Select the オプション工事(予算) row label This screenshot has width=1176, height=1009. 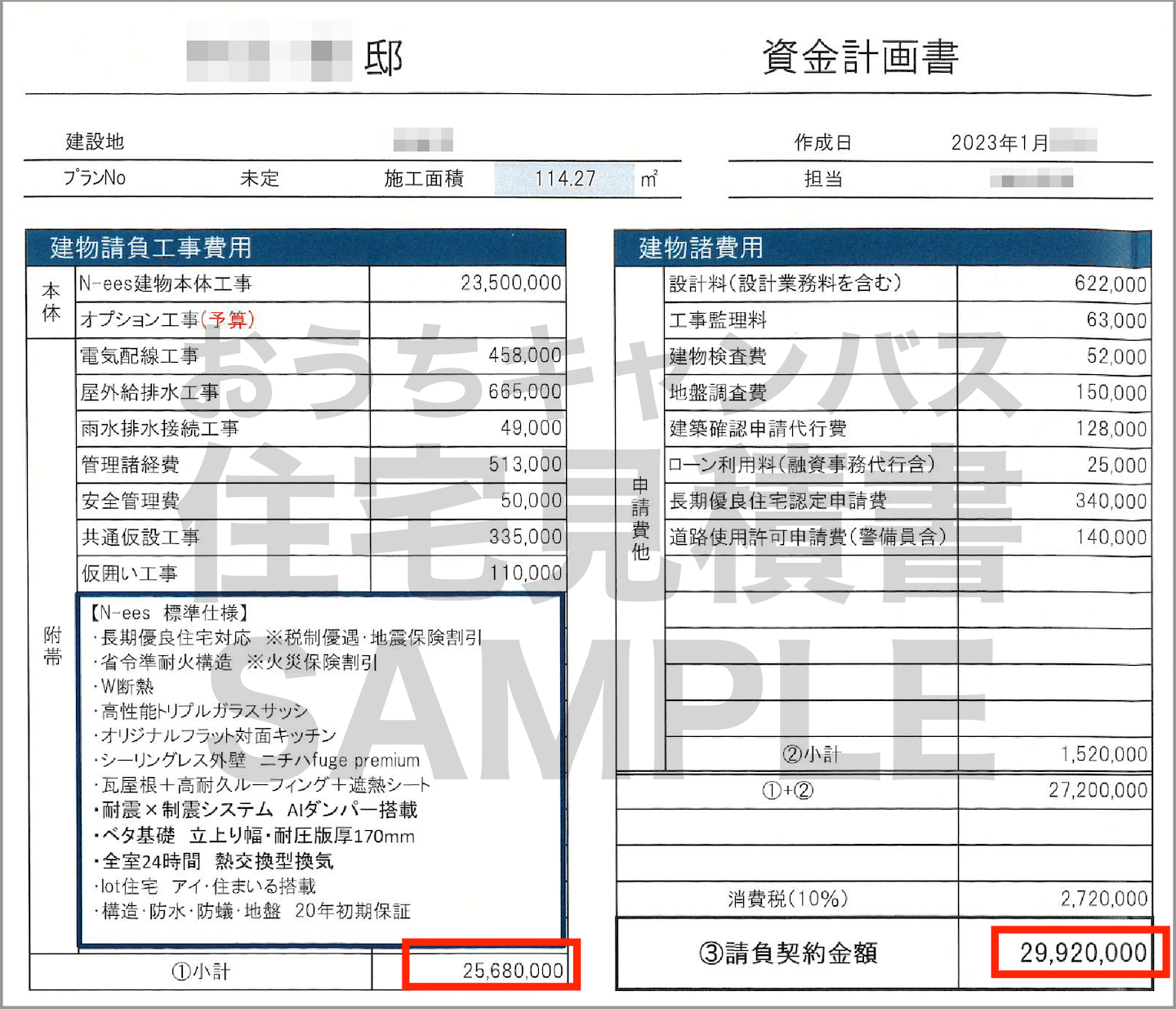tap(167, 319)
